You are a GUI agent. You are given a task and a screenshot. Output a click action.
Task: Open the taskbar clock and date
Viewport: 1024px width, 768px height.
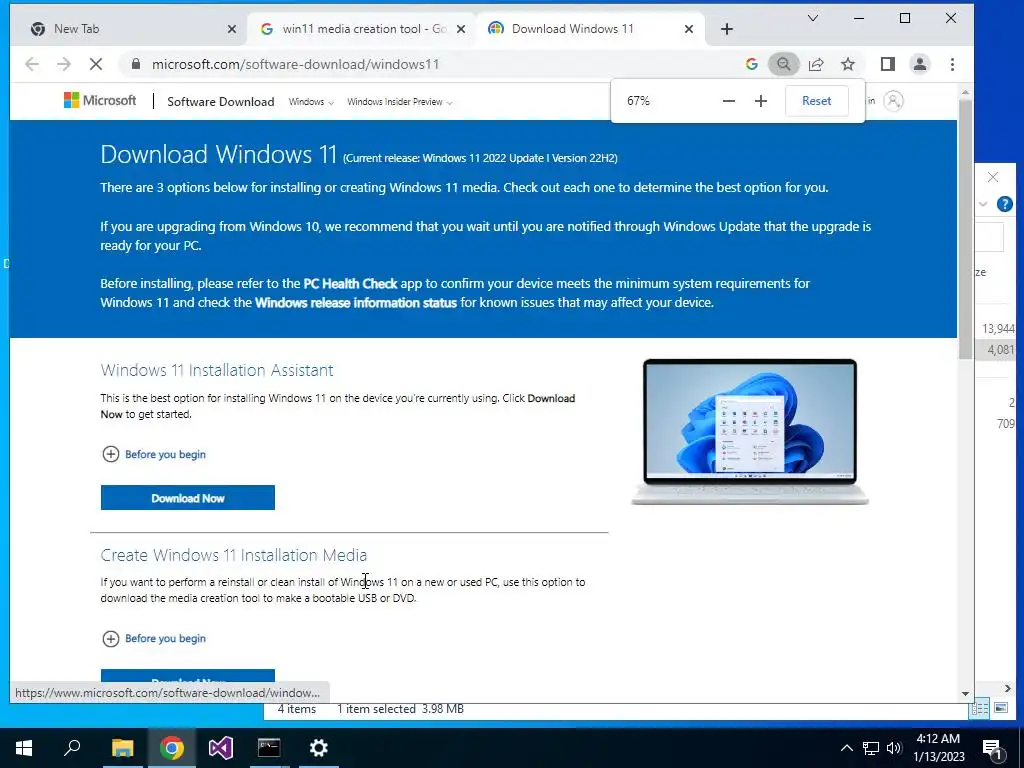coord(938,748)
